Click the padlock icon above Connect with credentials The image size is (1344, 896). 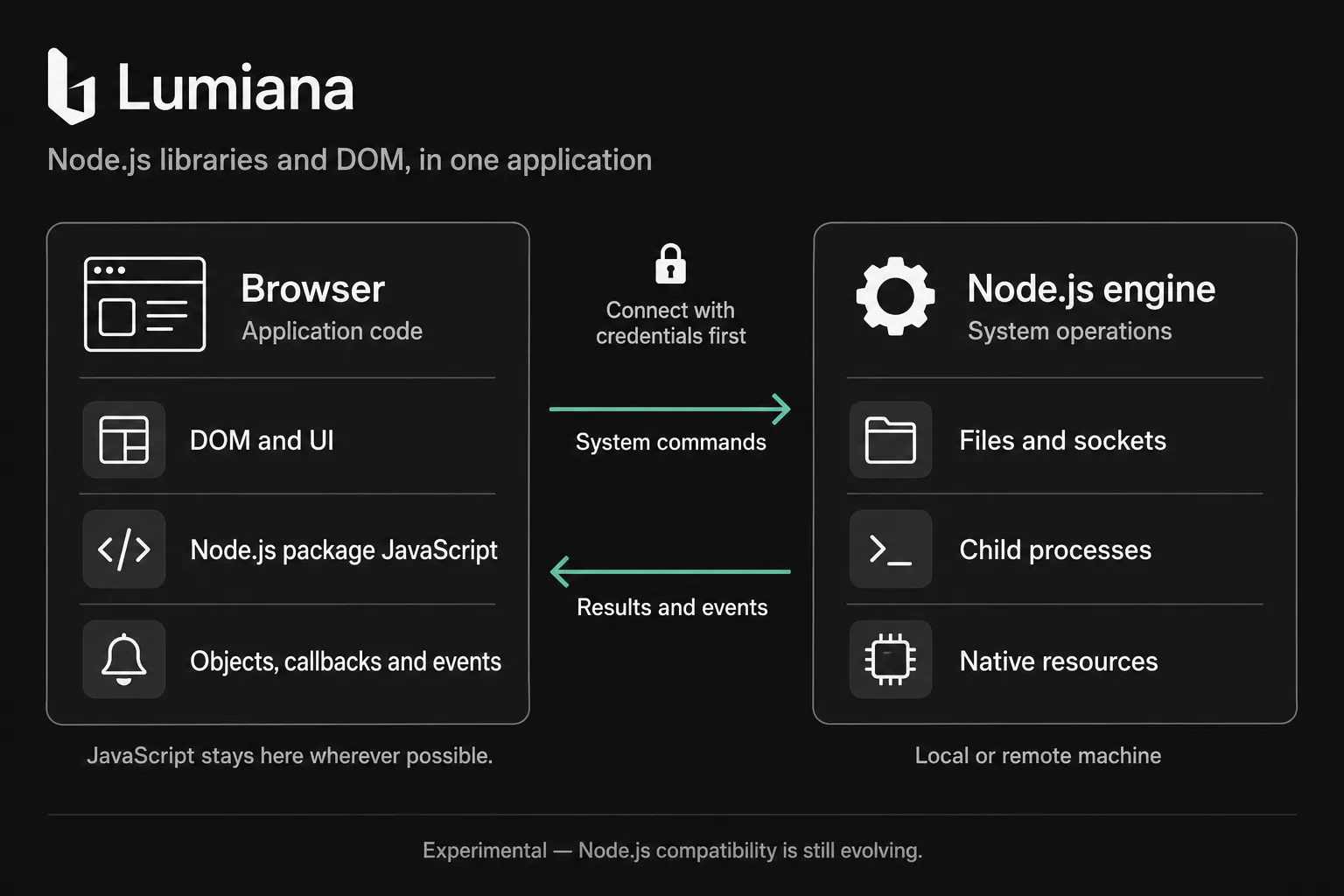coord(671,263)
